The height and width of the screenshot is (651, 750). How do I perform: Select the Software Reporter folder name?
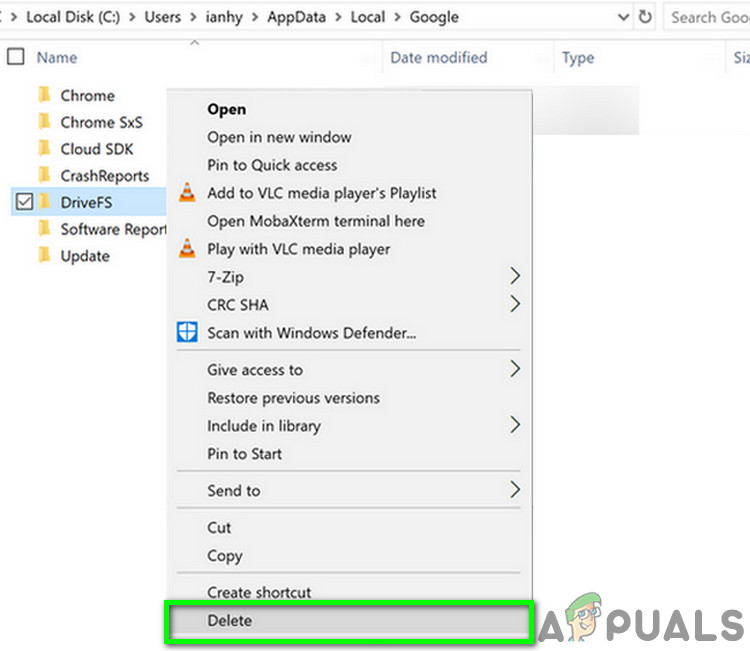click(113, 230)
